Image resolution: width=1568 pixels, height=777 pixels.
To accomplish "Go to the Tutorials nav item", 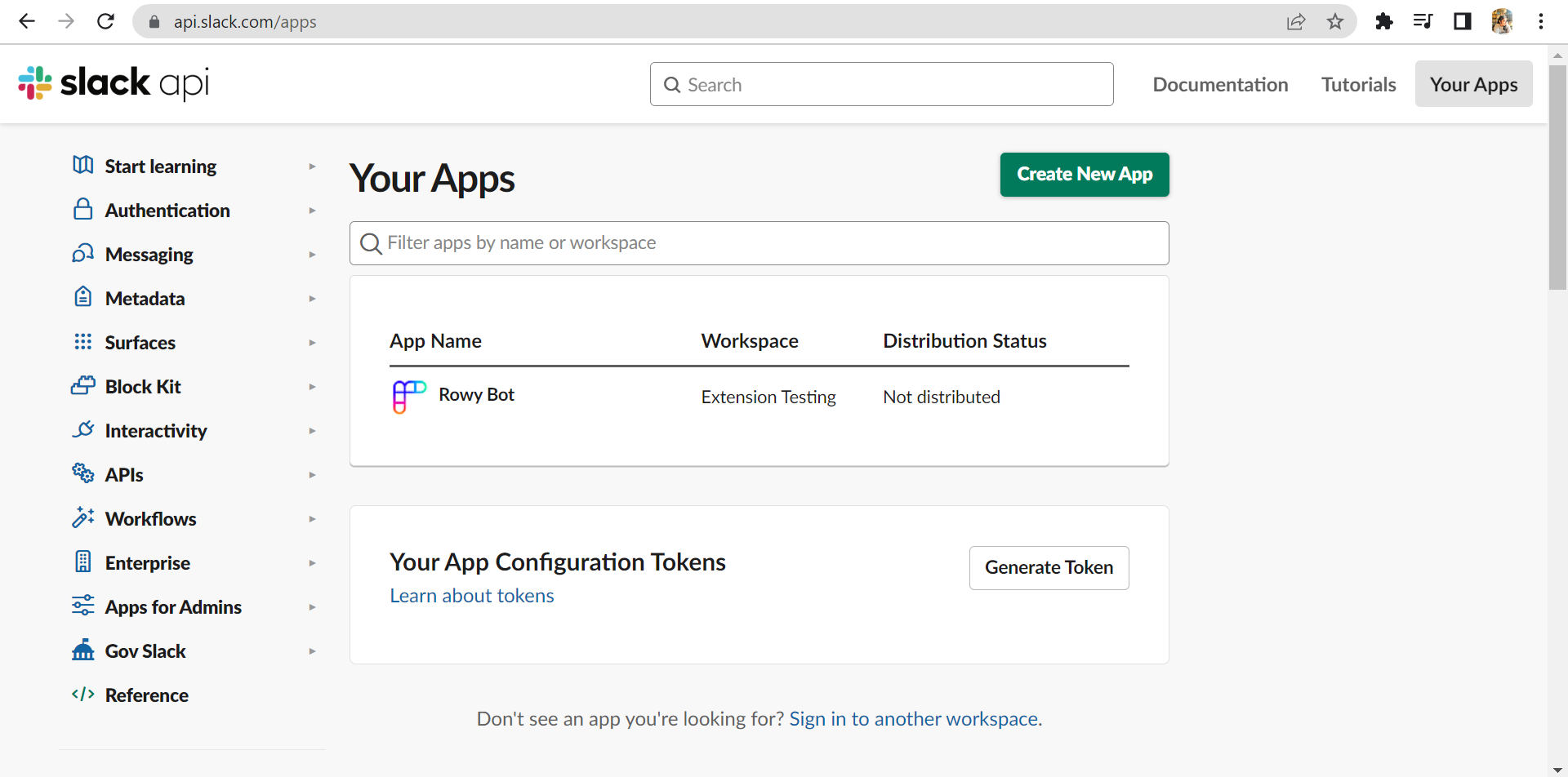I will [x=1358, y=85].
